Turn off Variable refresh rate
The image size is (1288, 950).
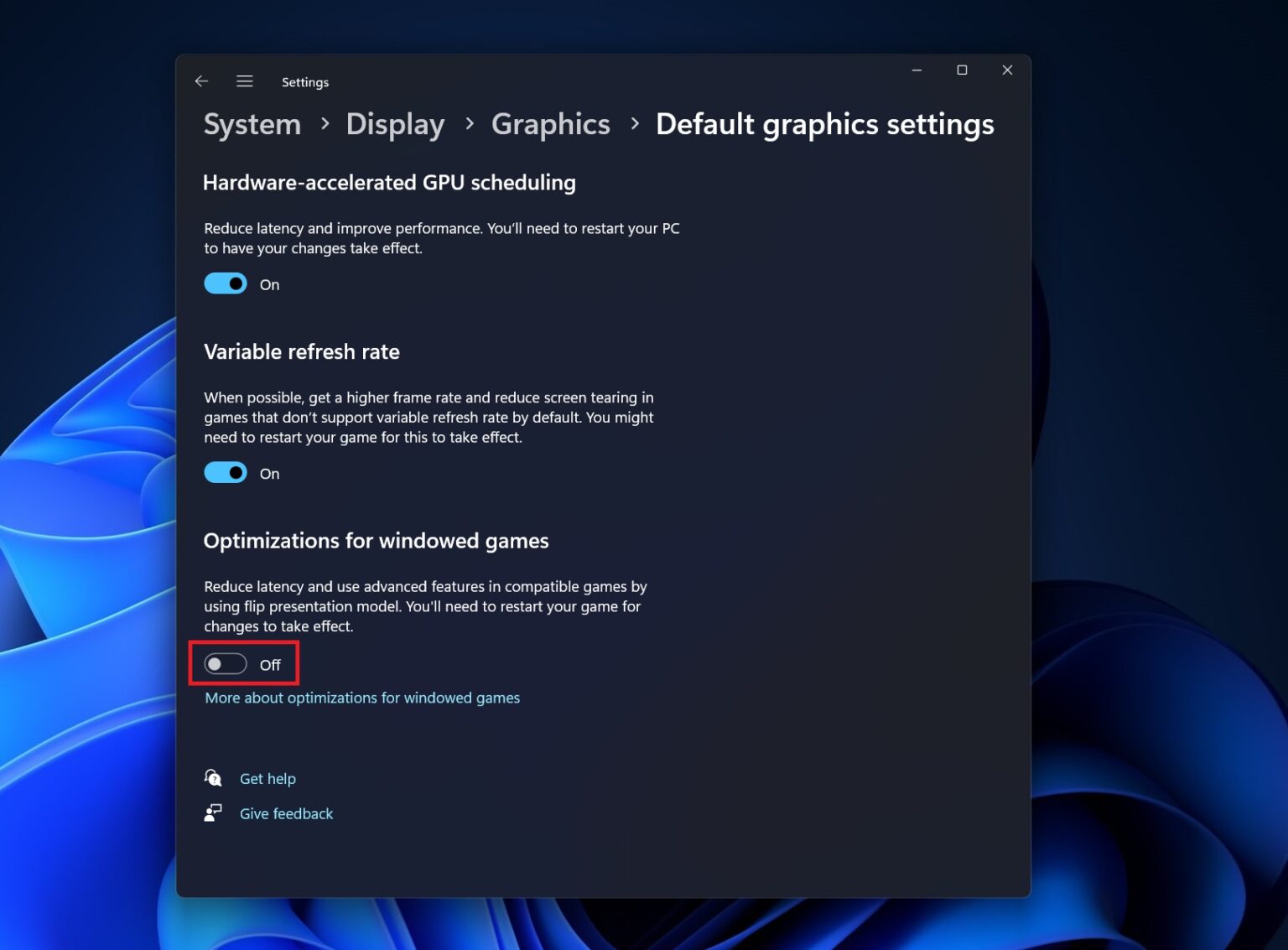pos(225,472)
